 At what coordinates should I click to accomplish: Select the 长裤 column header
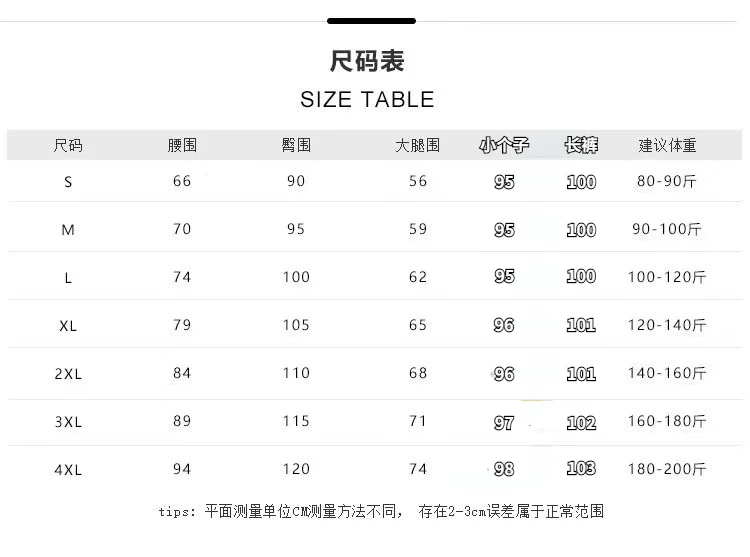pyautogui.click(x=581, y=146)
